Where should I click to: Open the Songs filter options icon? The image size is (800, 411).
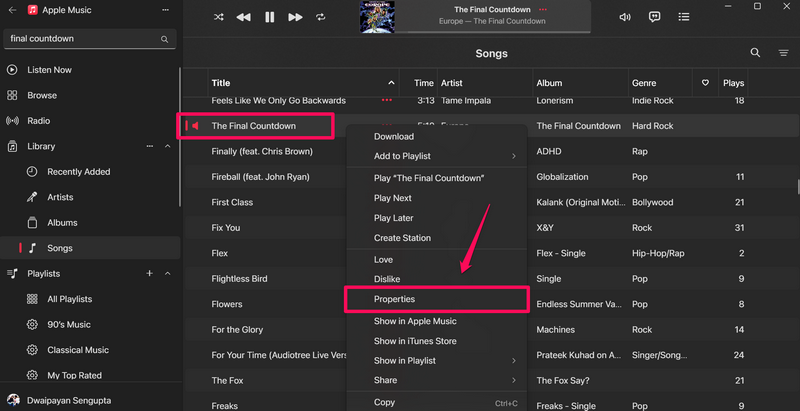click(x=784, y=53)
